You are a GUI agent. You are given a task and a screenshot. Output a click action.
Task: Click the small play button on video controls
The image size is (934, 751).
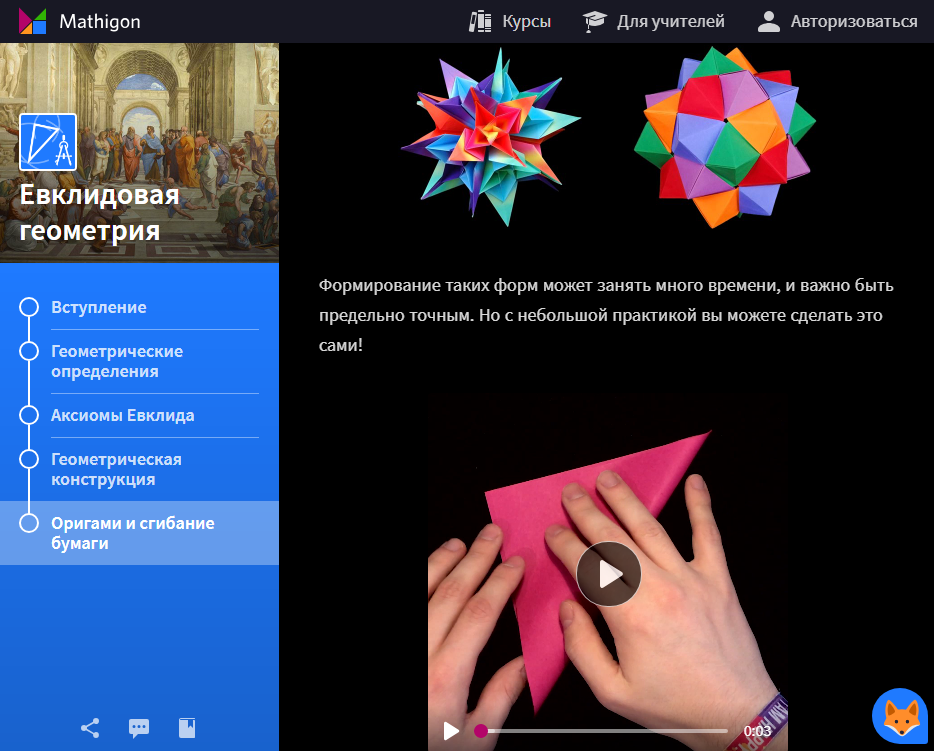pos(452,731)
